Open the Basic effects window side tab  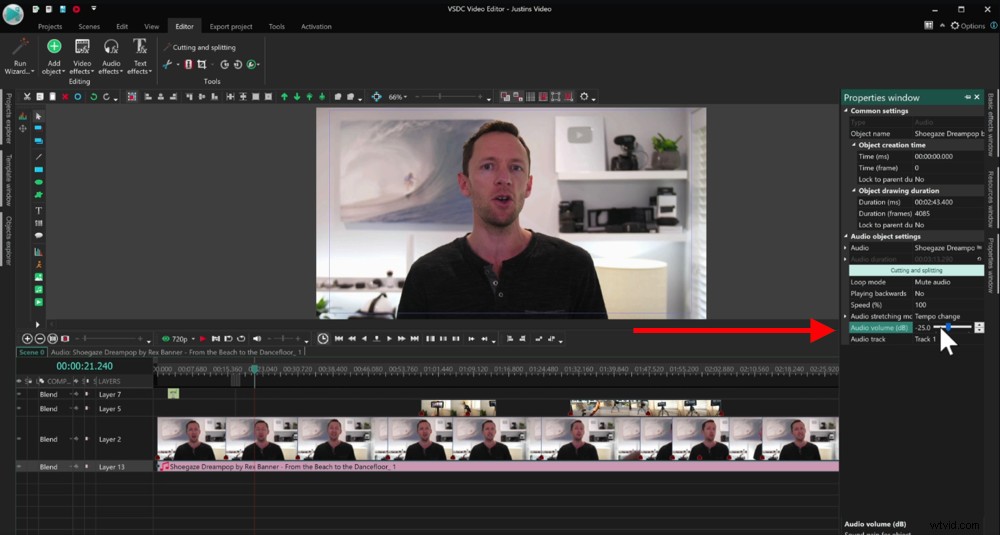tap(991, 125)
